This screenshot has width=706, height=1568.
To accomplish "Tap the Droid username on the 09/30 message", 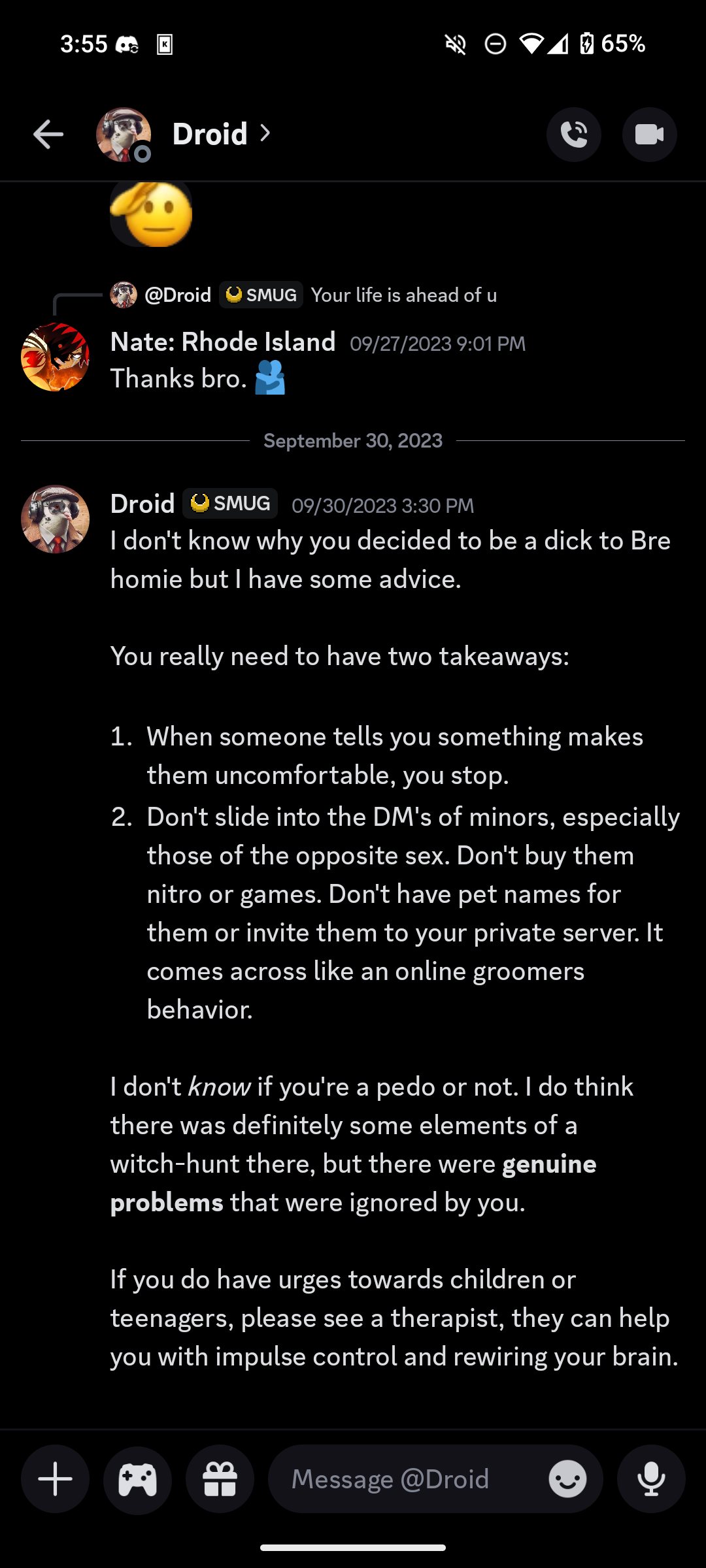I will pyautogui.click(x=143, y=504).
